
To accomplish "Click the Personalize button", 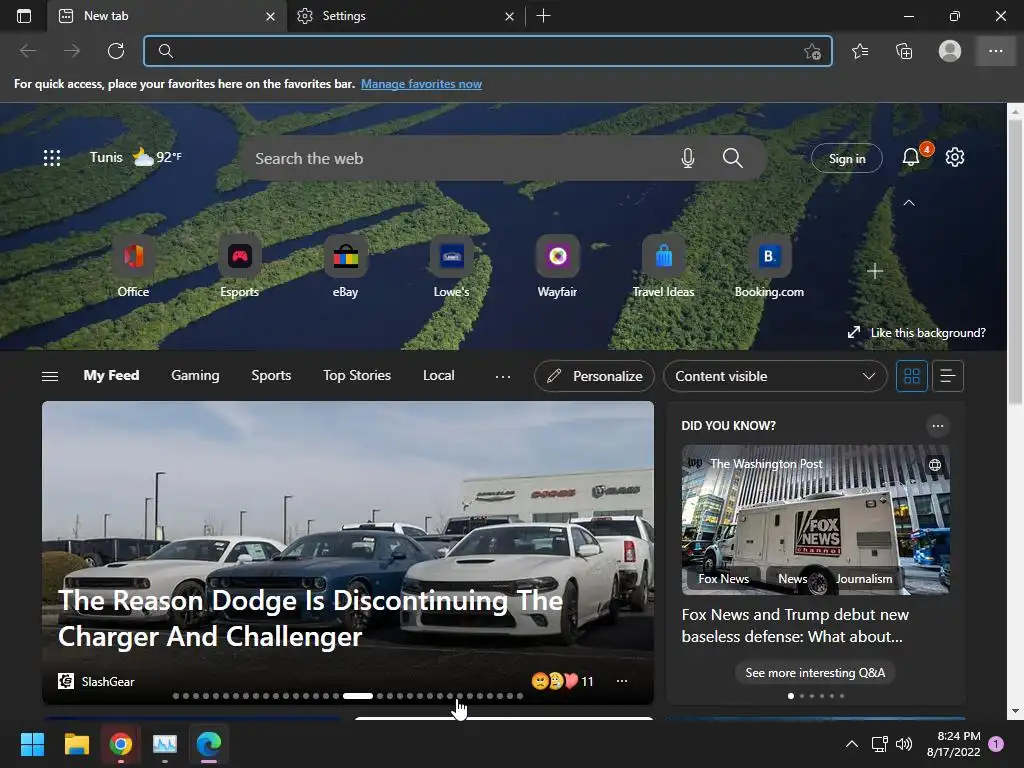I will 594,376.
